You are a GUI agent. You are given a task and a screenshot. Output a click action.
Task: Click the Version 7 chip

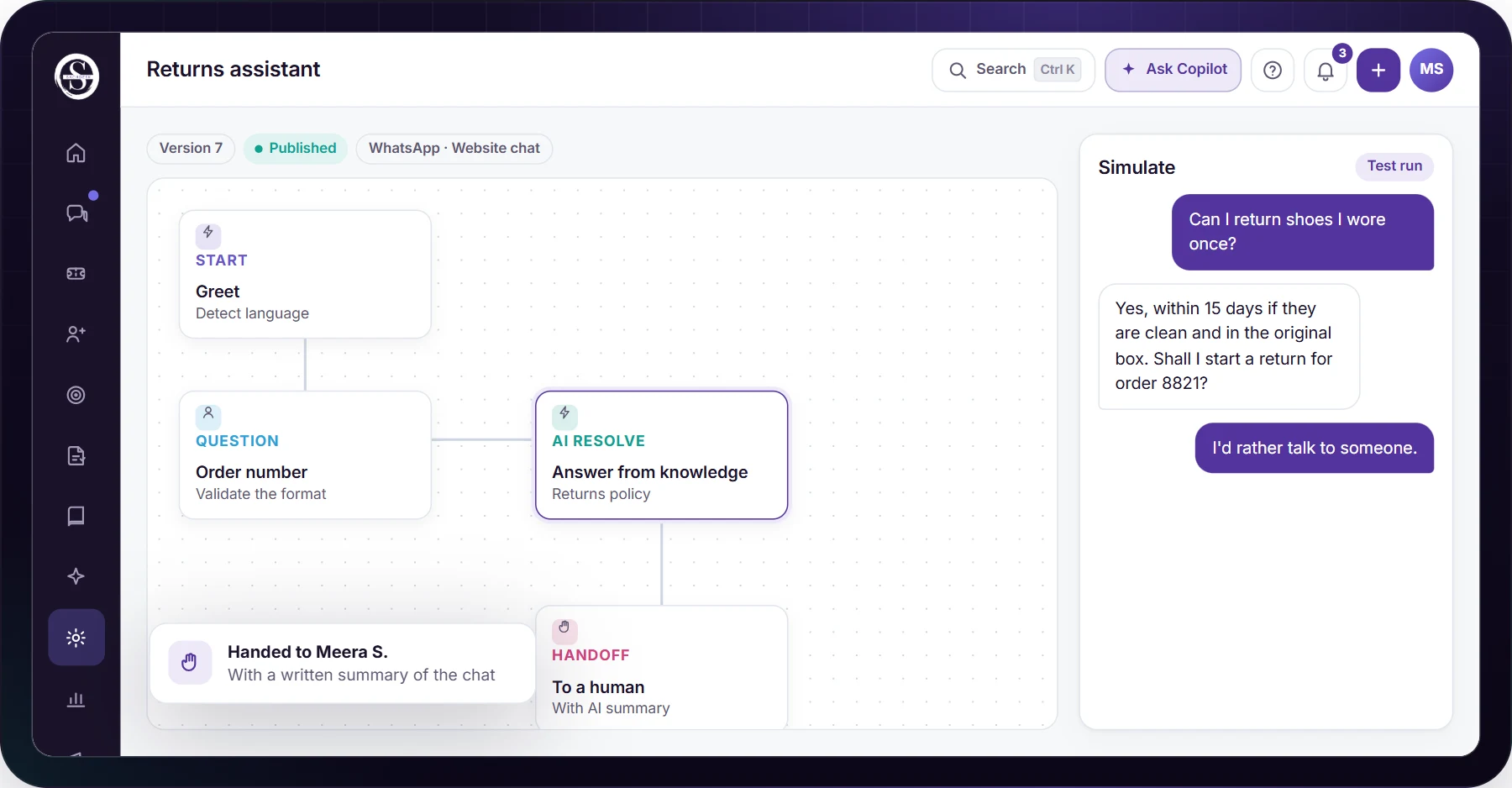click(x=191, y=149)
